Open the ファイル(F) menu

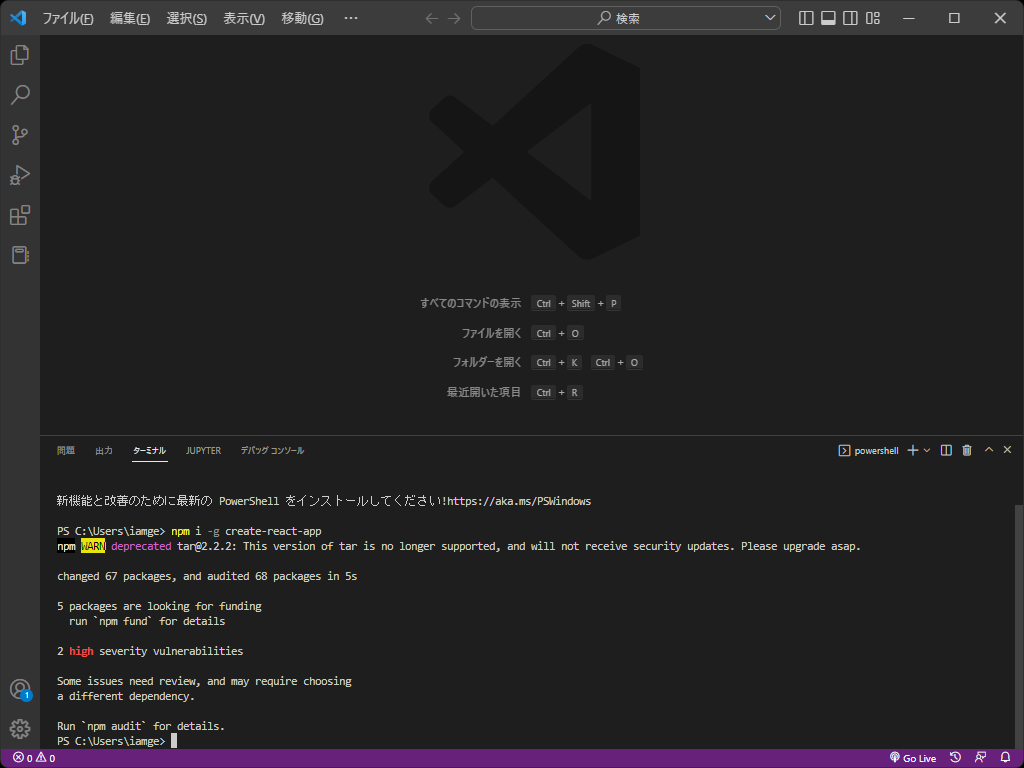[x=68, y=18]
